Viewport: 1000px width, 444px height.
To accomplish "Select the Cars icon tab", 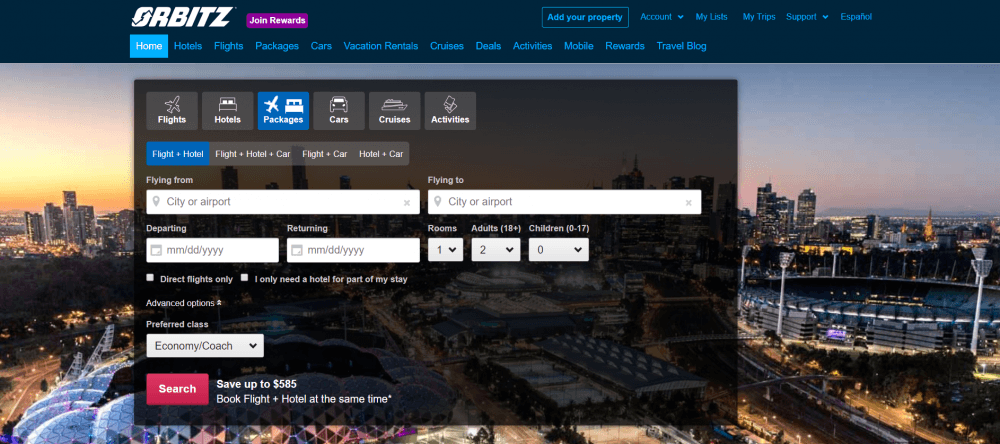I will 339,110.
